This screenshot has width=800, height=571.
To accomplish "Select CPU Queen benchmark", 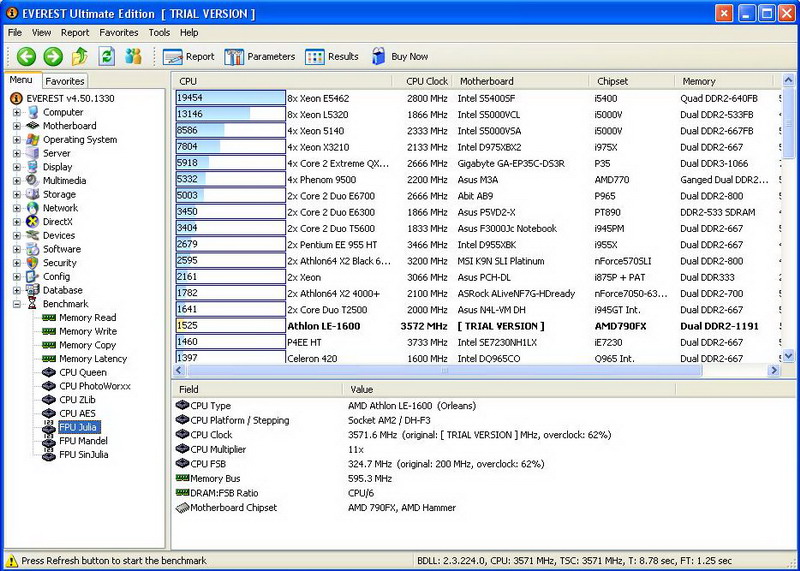I will [x=83, y=373].
